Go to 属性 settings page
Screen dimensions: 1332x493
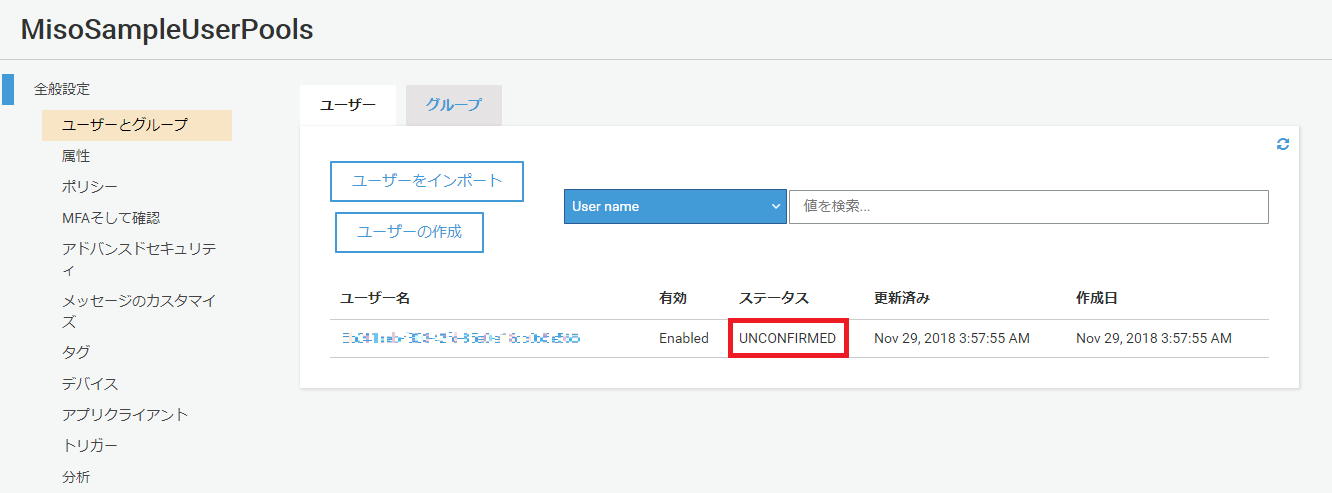(76, 156)
